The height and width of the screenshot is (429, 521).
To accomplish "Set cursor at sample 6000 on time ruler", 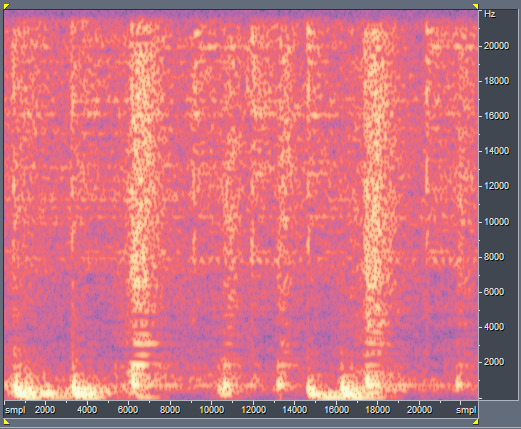I will click(x=128, y=409).
